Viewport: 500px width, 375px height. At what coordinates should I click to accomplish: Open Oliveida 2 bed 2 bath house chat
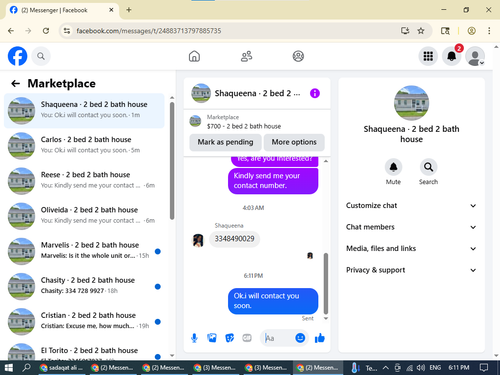click(x=84, y=216)
